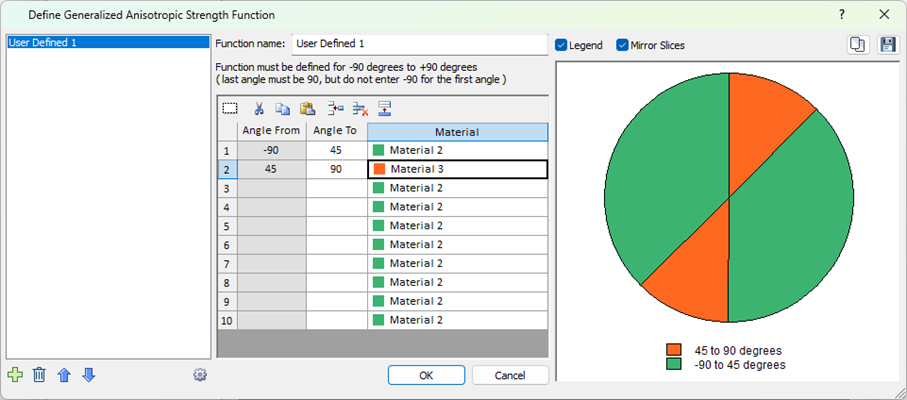Image resolution: width=907 pixels, height=400 pixels.
Task: Click the select-all dotted rectangle icon
Action: coord(230,108)
